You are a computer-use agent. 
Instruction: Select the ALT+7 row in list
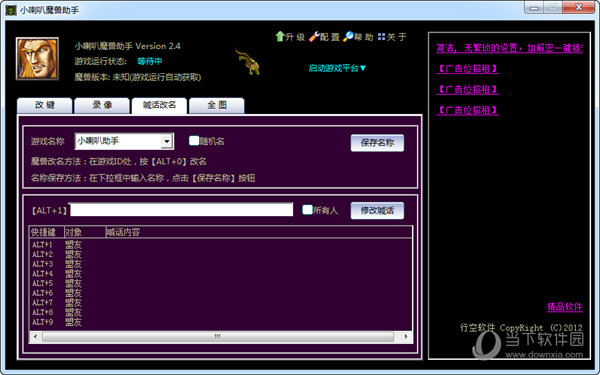point(220,303)
